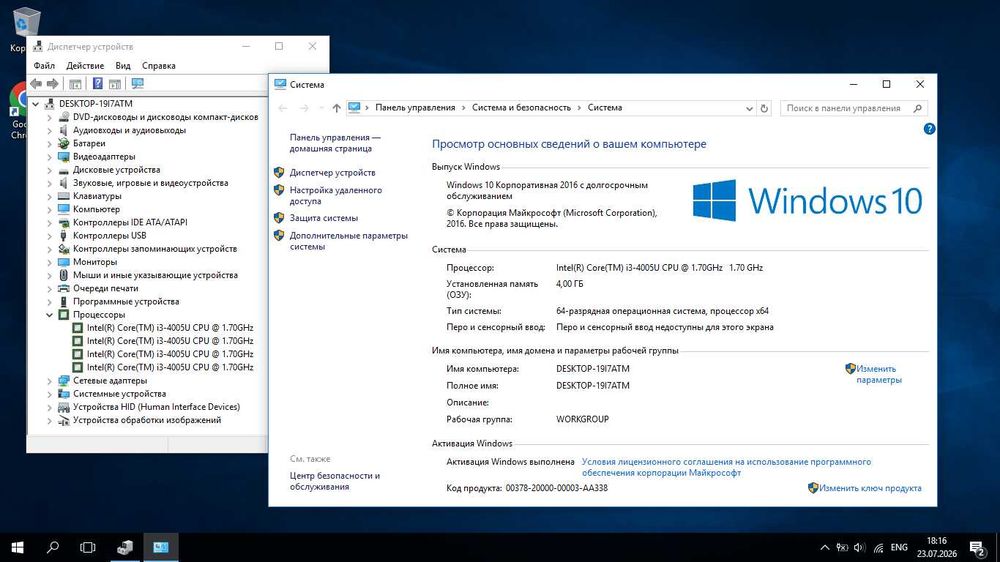Click the Processors node icon in device tree
Screen dimensions: 1000x562
[64, 314]
